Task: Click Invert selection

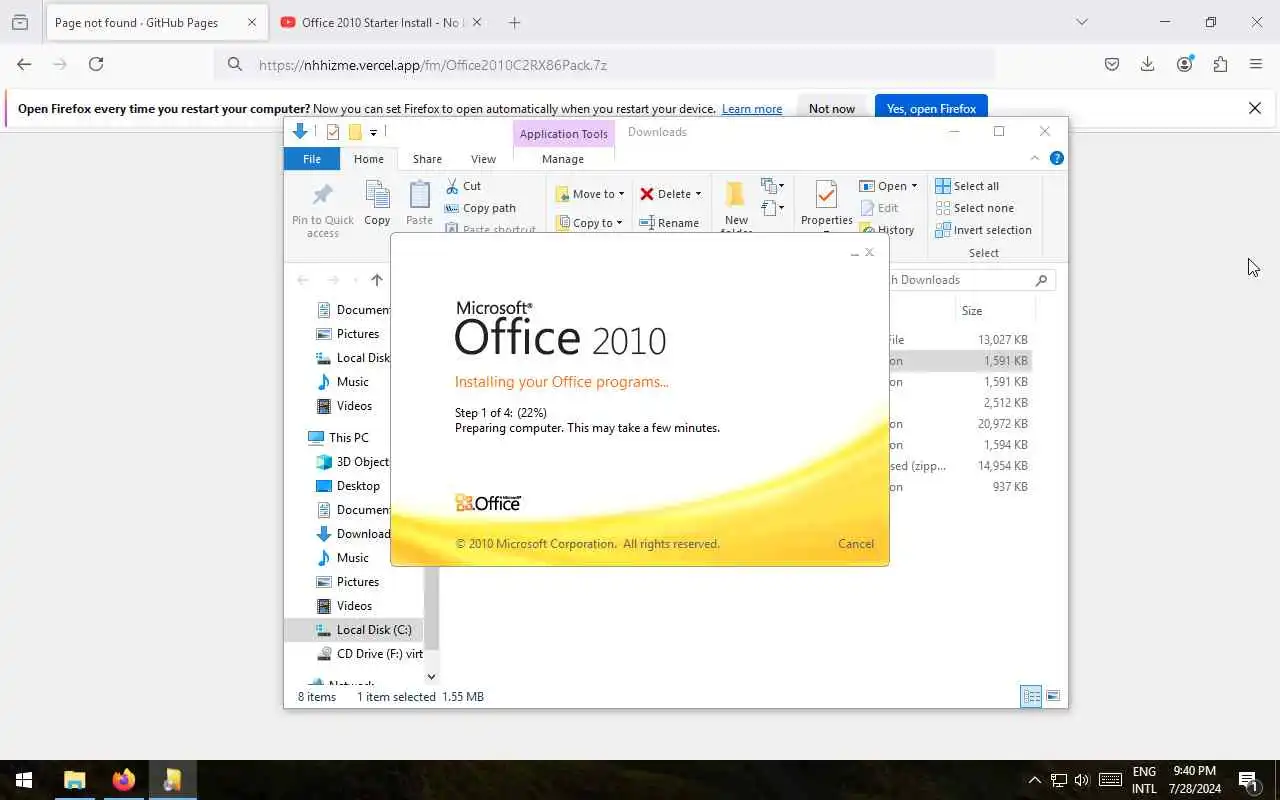Action: (x=983, y=230)
